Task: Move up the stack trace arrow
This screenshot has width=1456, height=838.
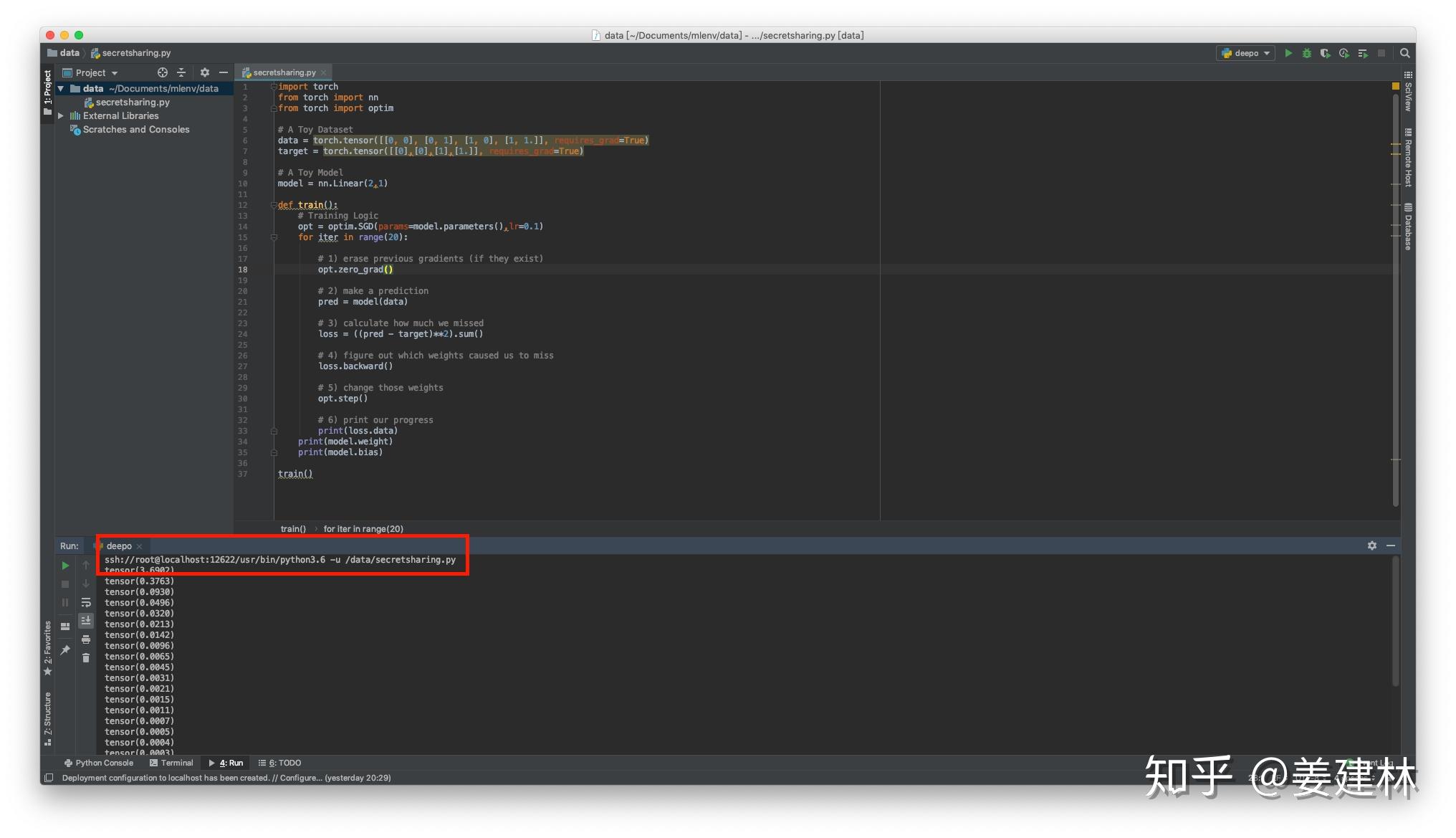Action: pyautogui.click(x=86, y=566)
